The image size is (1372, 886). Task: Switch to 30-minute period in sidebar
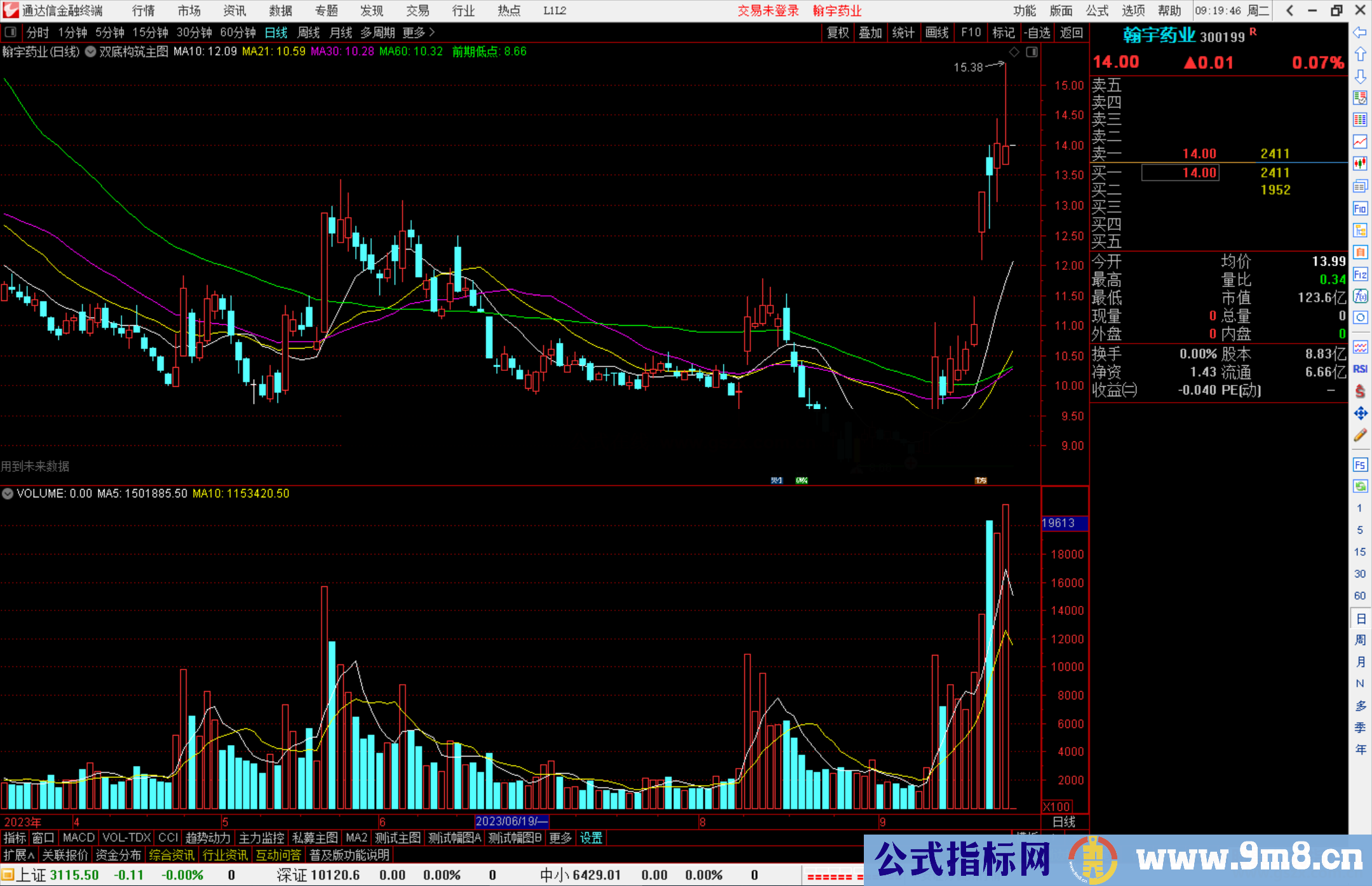(x=1359, y=574)
